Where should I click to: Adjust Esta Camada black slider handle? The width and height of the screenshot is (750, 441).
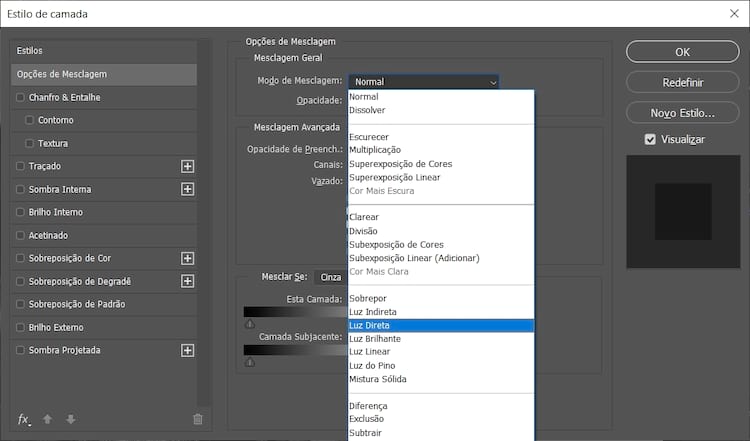[250, 324]
